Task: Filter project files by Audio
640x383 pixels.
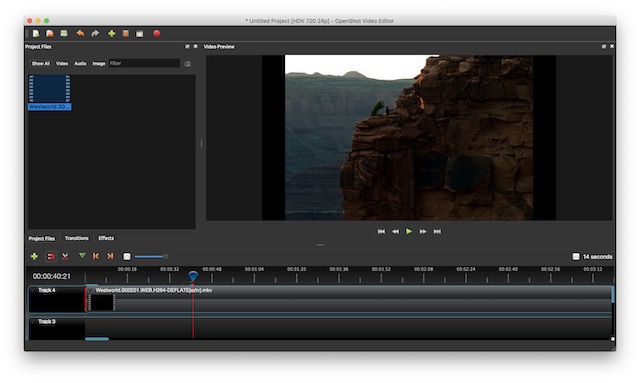Action: point(80,64)
